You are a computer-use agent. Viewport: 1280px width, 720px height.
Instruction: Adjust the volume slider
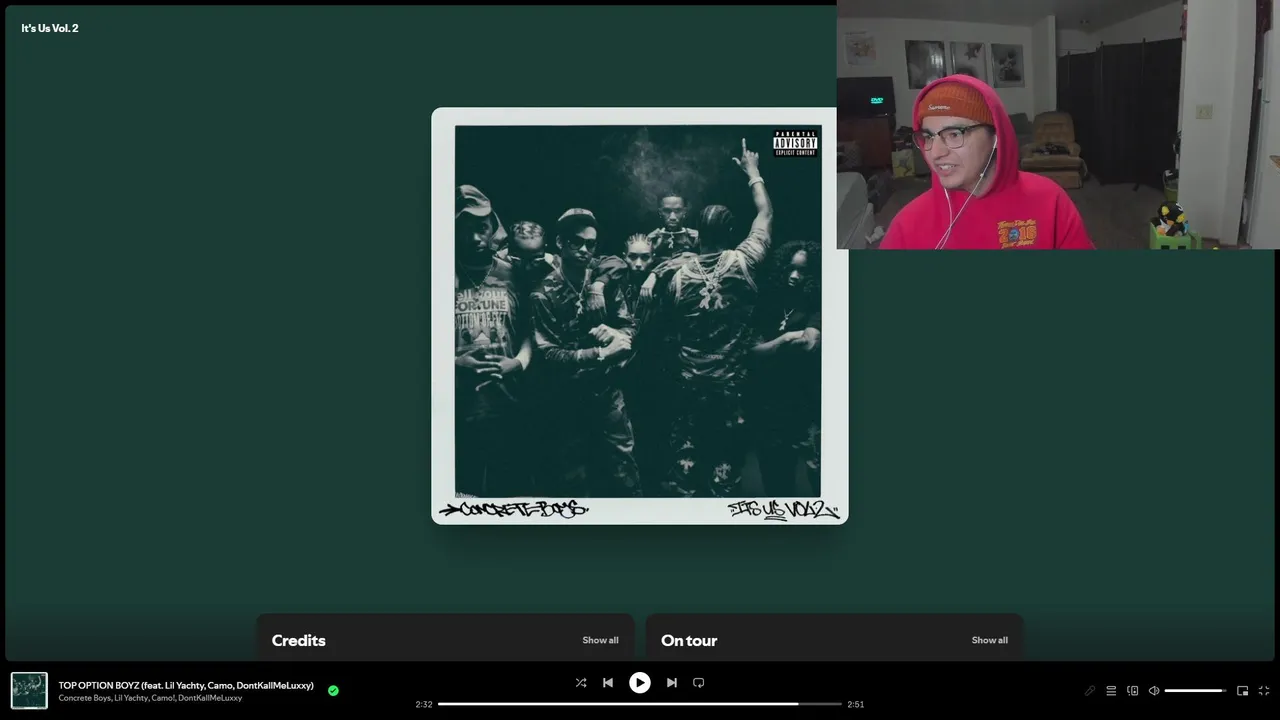click(1195, 691)
